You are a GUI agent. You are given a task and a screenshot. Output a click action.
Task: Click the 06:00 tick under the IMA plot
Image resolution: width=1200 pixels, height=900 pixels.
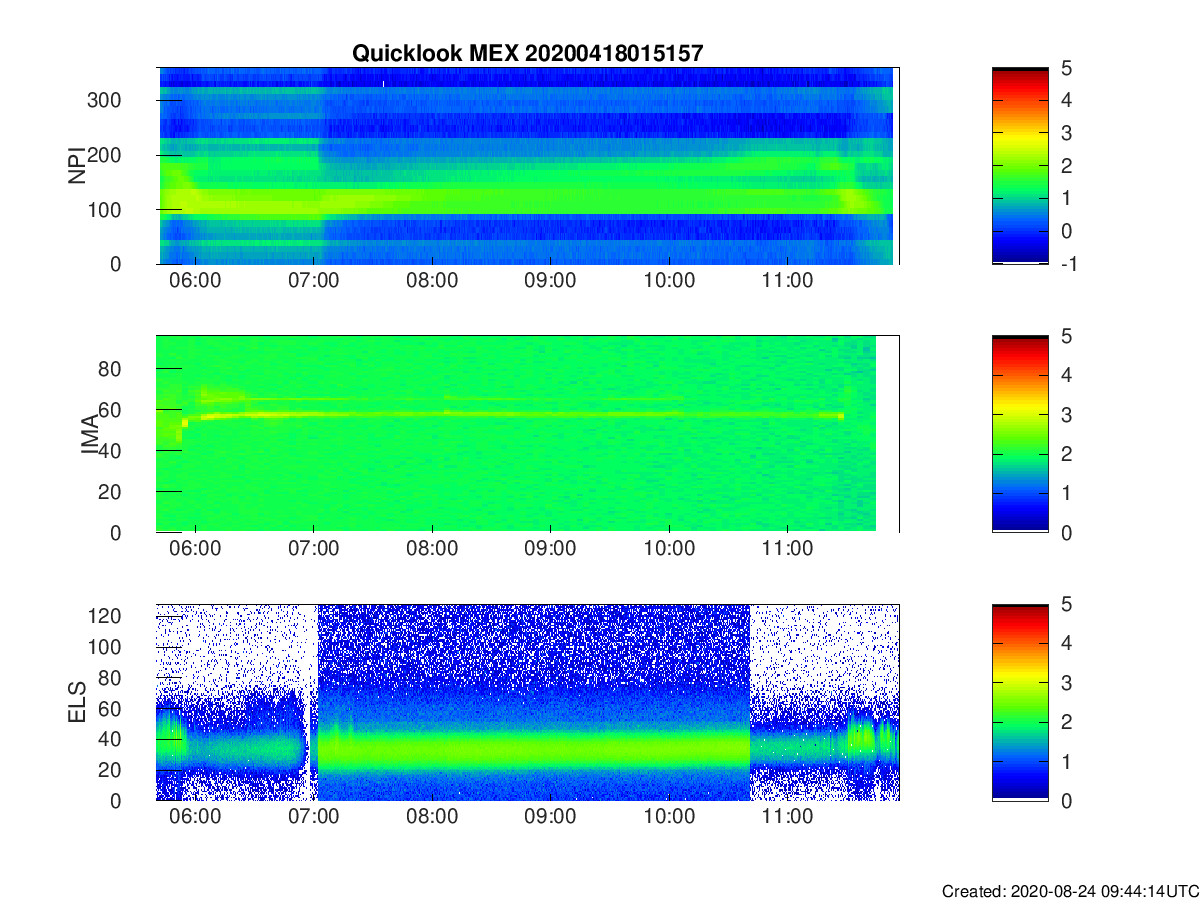click(x=195, y=550)
